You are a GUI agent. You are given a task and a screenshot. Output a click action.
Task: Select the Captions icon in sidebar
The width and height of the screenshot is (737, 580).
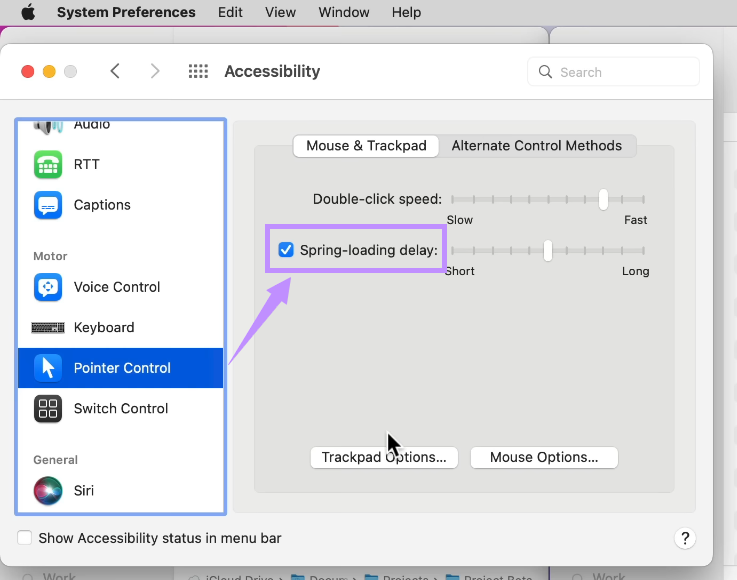(x=48, y=205)
